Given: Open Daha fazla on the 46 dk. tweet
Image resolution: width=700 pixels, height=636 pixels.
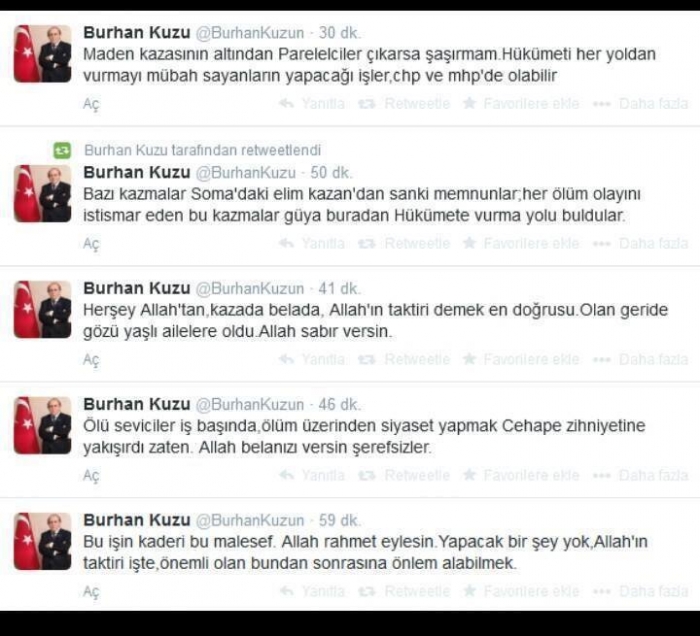Looking at the screenshot, I should pos(640,475).
